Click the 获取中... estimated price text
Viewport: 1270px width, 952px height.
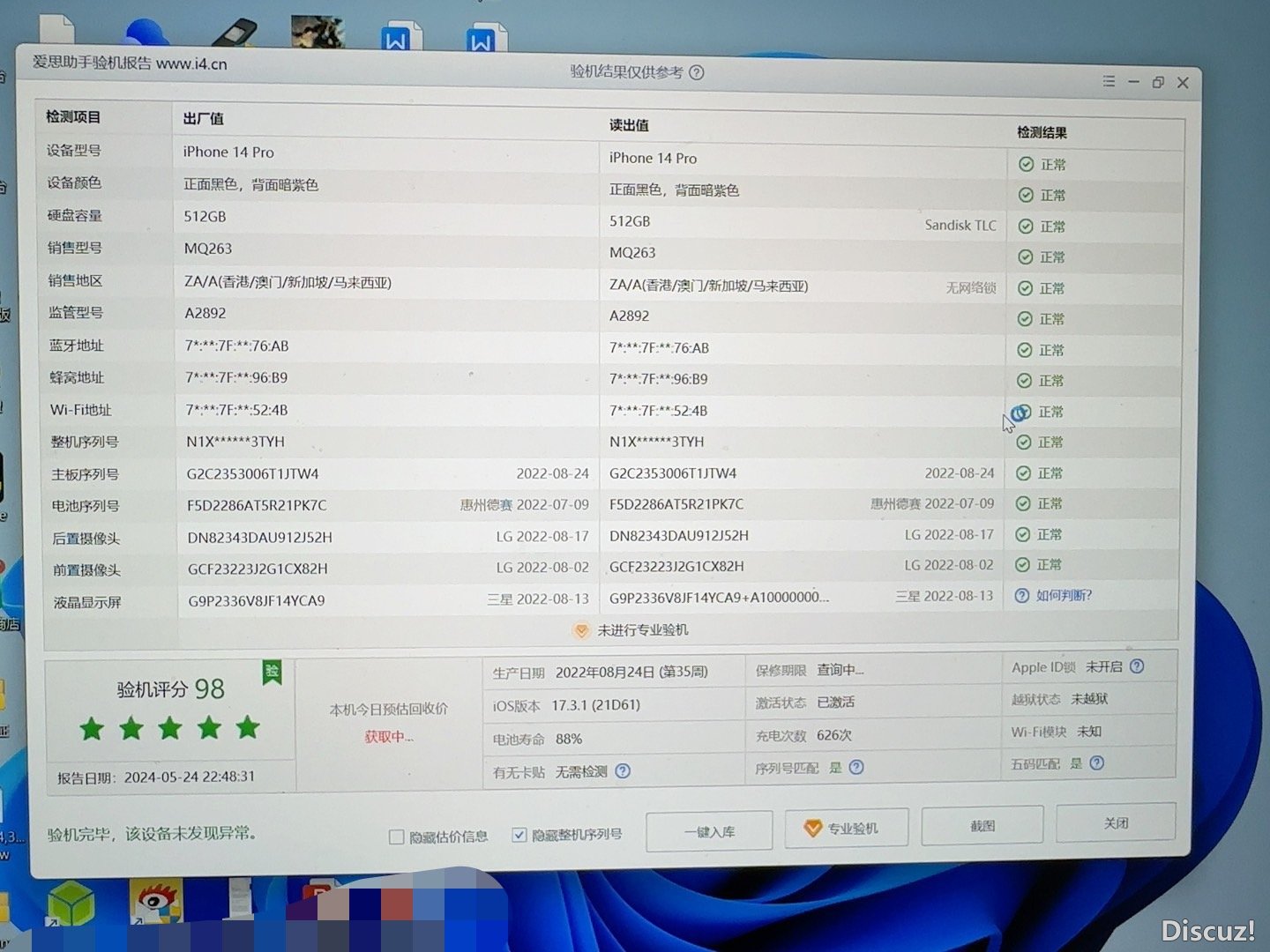389,737
